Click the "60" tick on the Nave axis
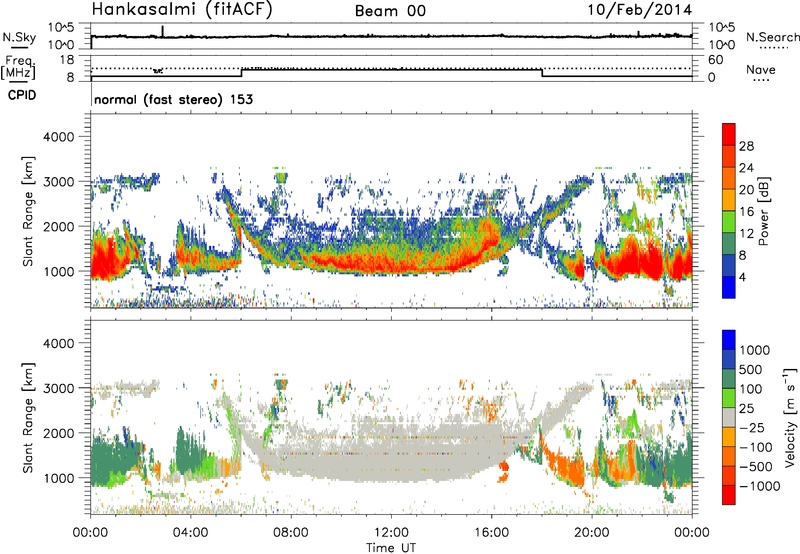Image resolution: width=800 pixels, height=554 pixels. coord(715,60)
